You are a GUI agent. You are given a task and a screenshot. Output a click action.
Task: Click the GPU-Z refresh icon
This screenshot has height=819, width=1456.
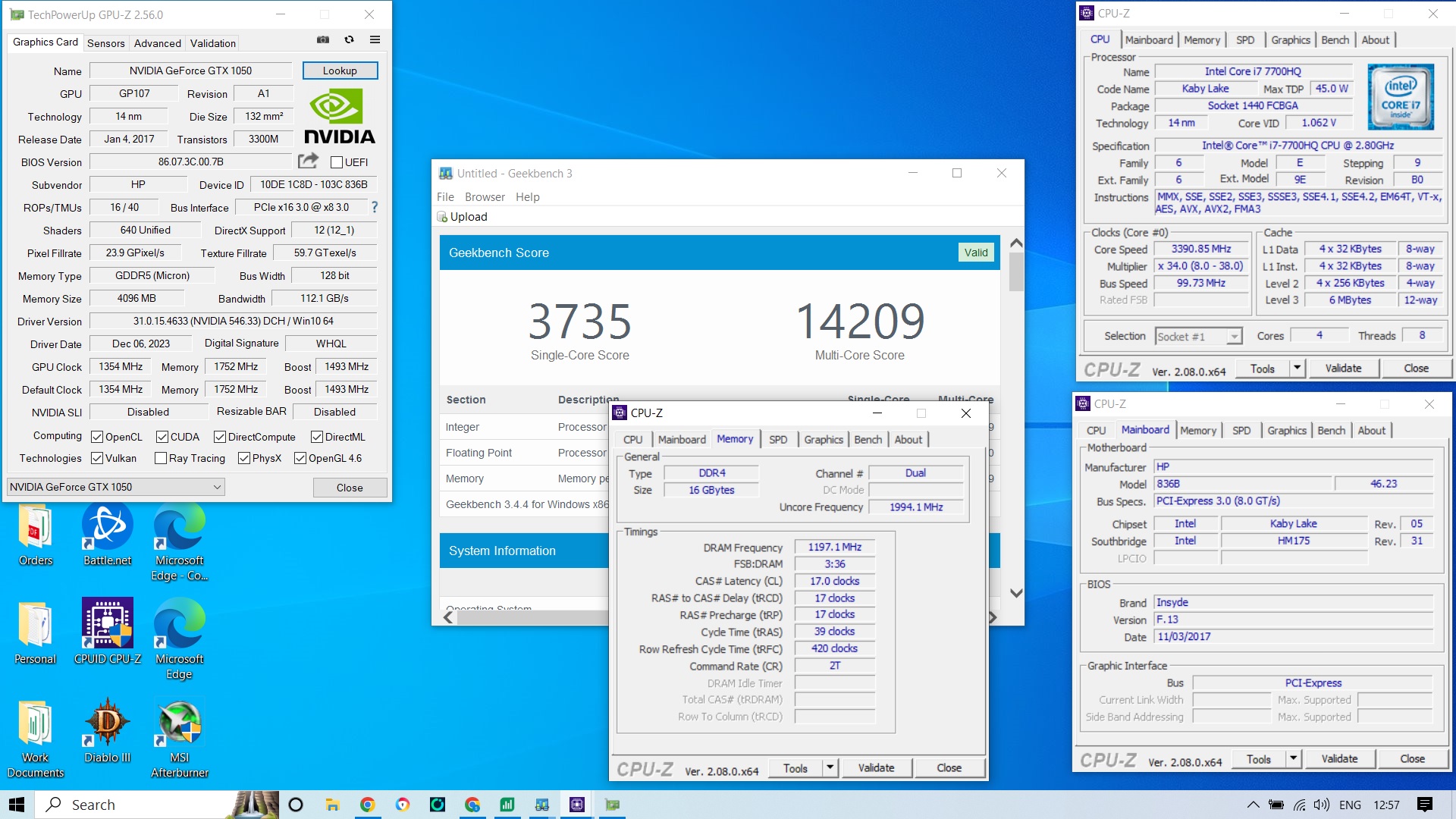pos(349,40)
